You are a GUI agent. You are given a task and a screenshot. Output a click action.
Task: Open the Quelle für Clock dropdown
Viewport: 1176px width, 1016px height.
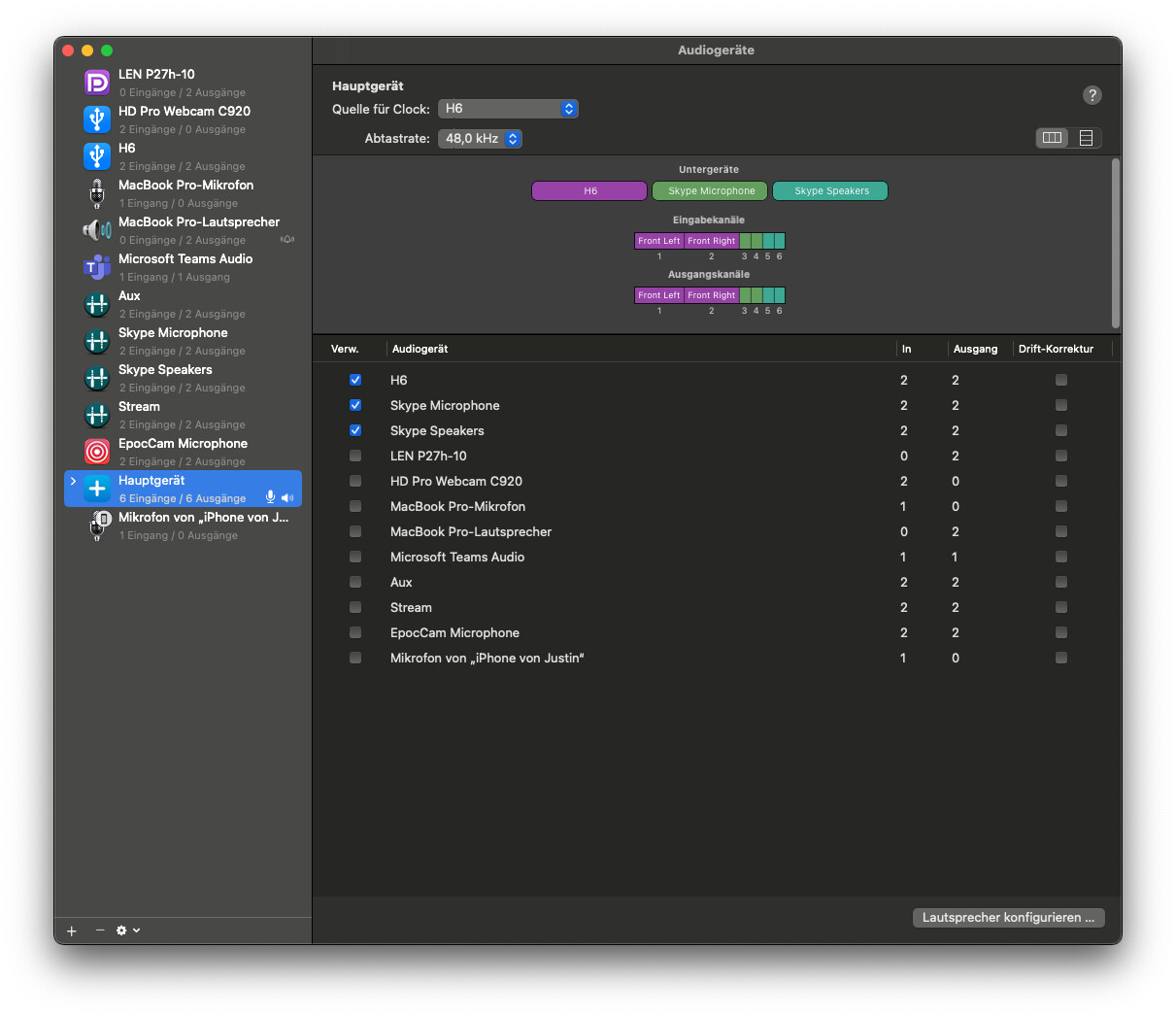[508, 109]
